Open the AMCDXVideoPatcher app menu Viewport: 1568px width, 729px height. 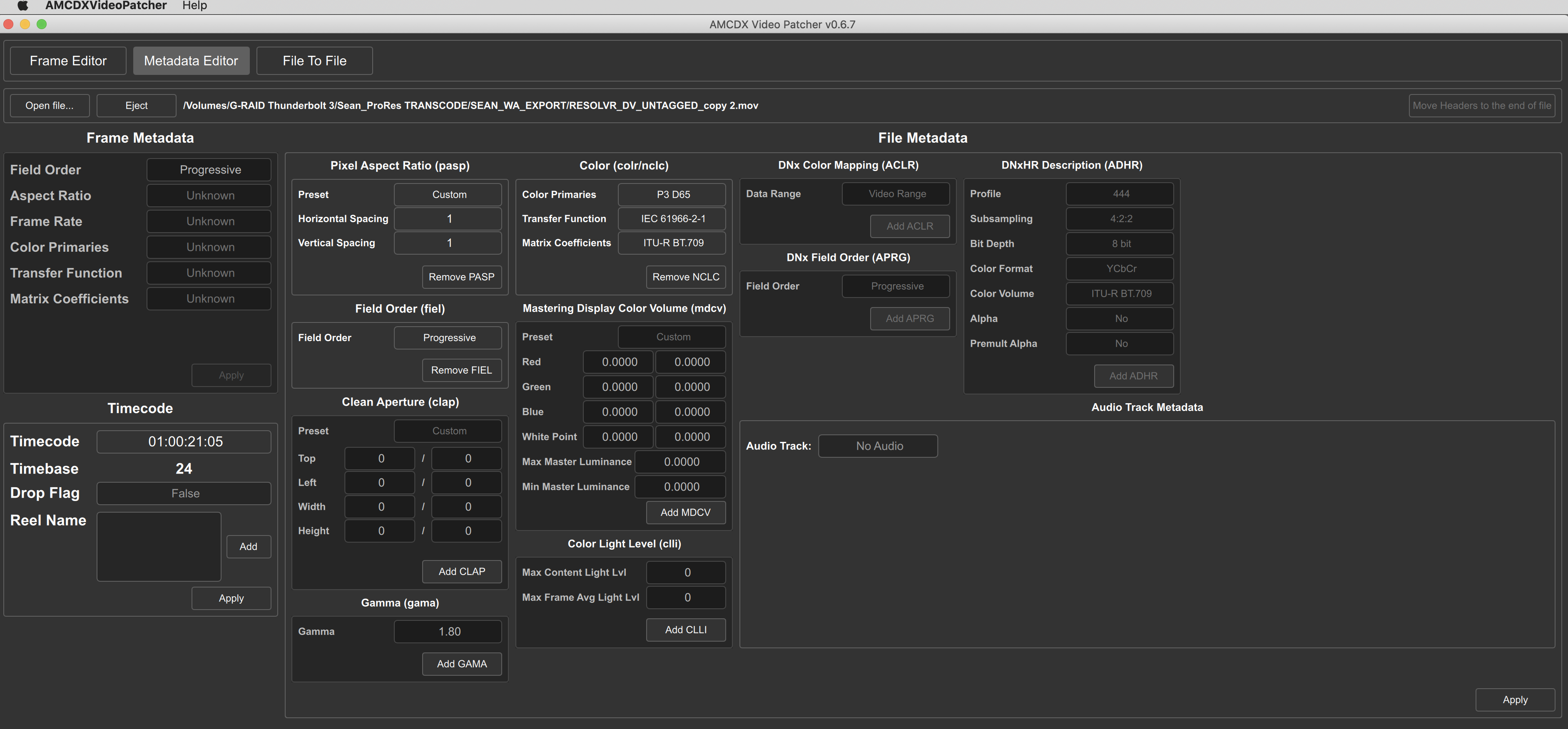point(105,5)
